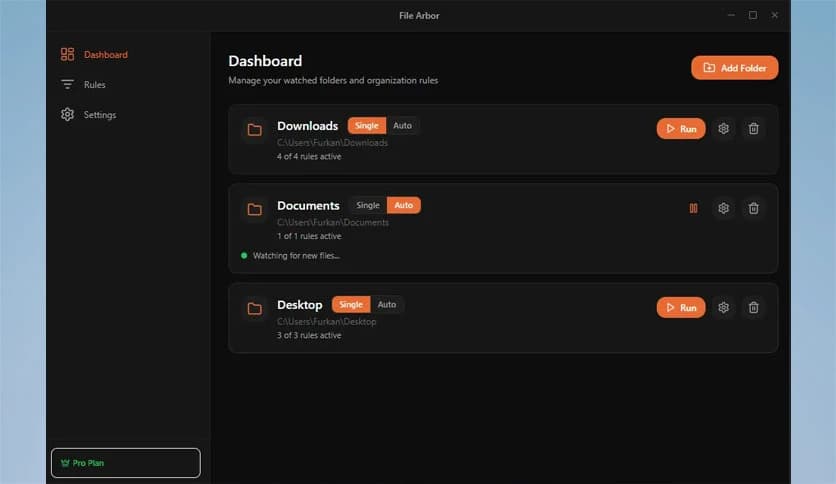Image resolution: width=836 pixels, height=484 pixels.
Task: Open settings gear for Documents folder
Action: [x=724, y=208]
